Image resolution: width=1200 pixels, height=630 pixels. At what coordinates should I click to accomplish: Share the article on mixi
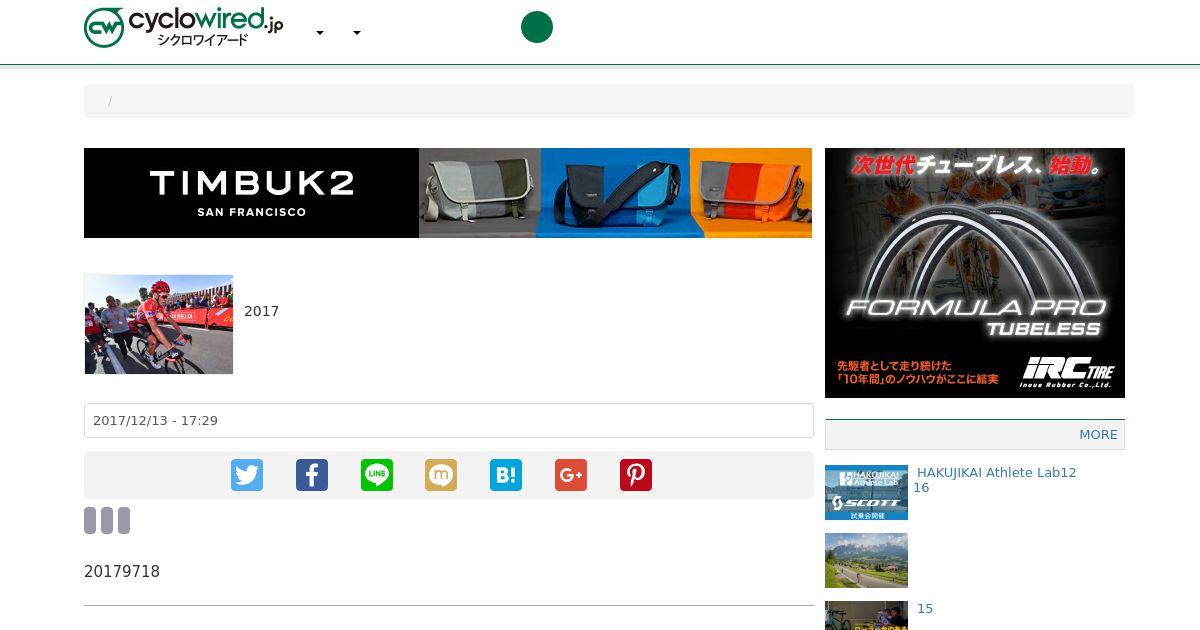pos(441,475)
